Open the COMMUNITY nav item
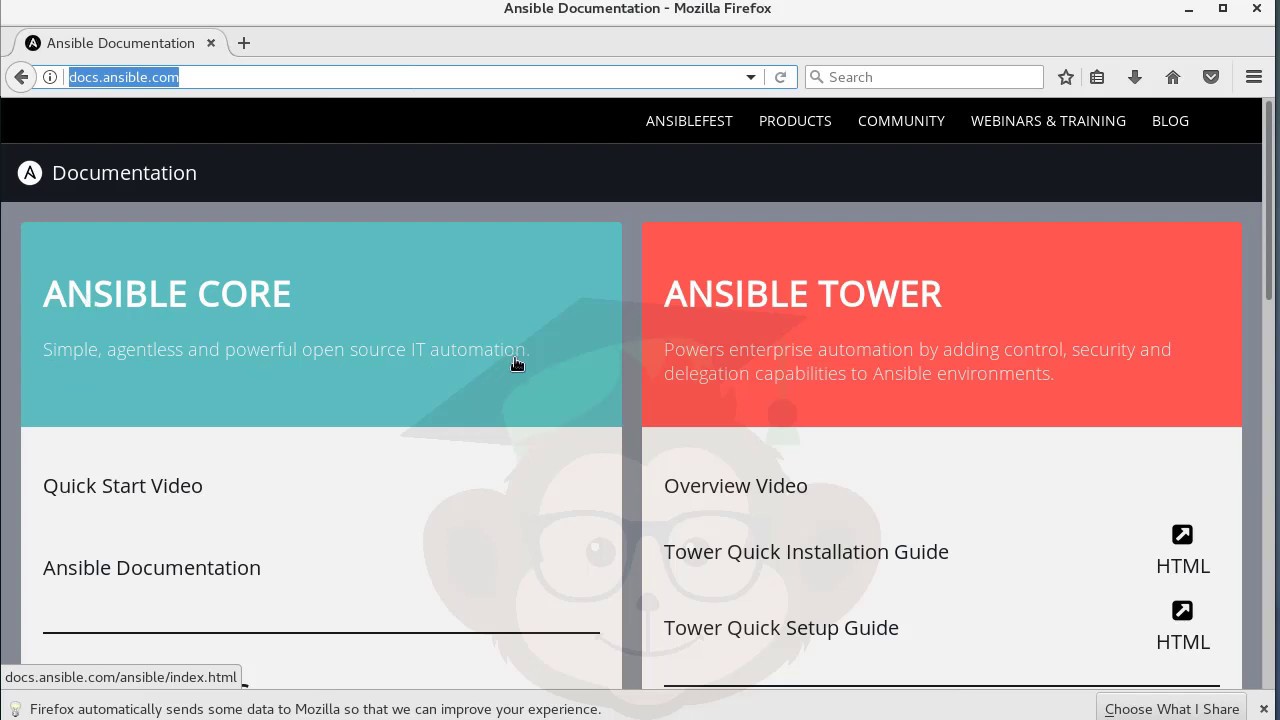1280x720 pixels. [x=901, y=121]
